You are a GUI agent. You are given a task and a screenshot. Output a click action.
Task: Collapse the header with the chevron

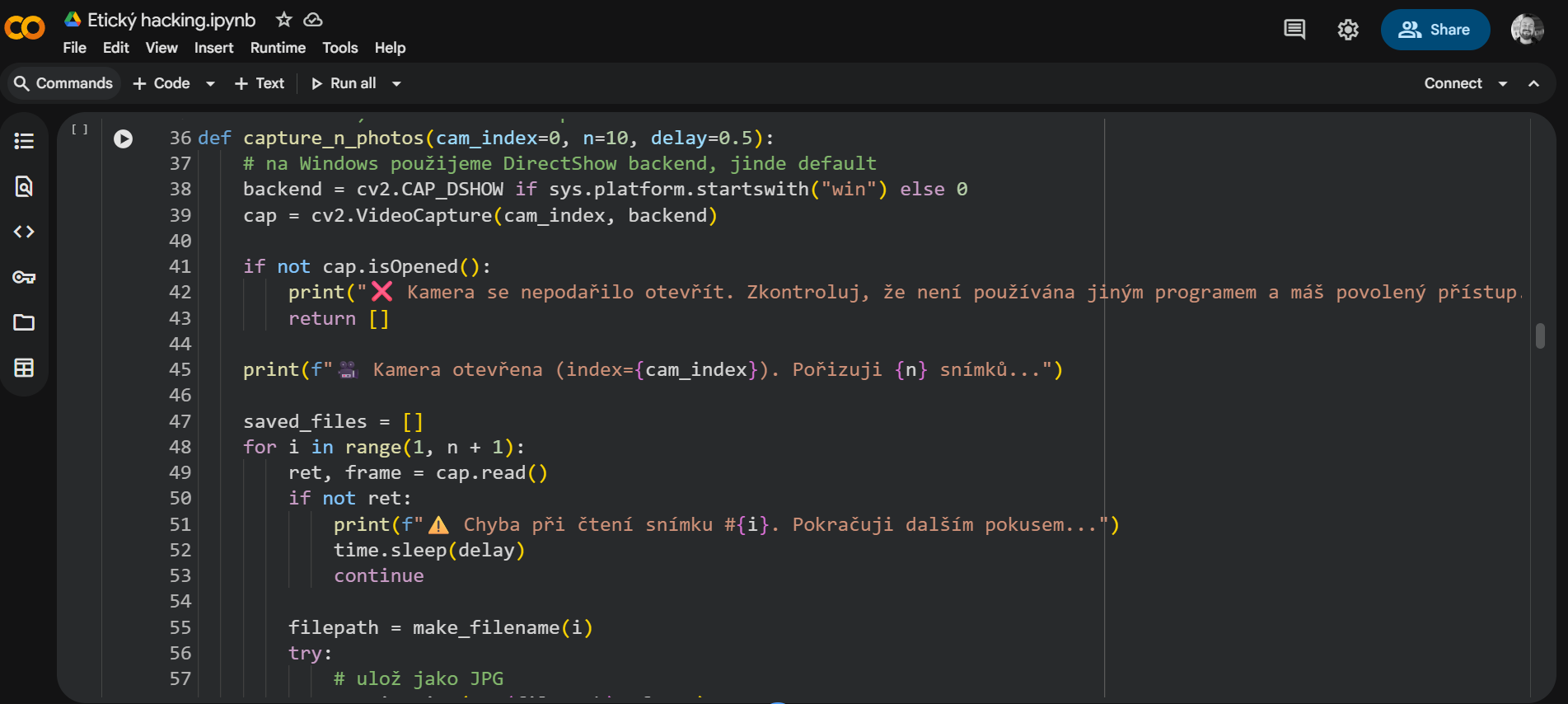[1533, 83]
